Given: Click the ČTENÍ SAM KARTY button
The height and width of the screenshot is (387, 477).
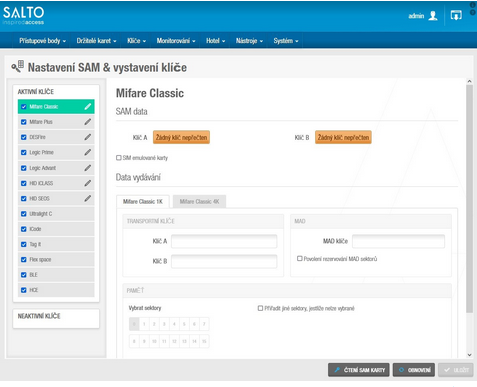Looking at the screenshot, I should coord(359,370).
